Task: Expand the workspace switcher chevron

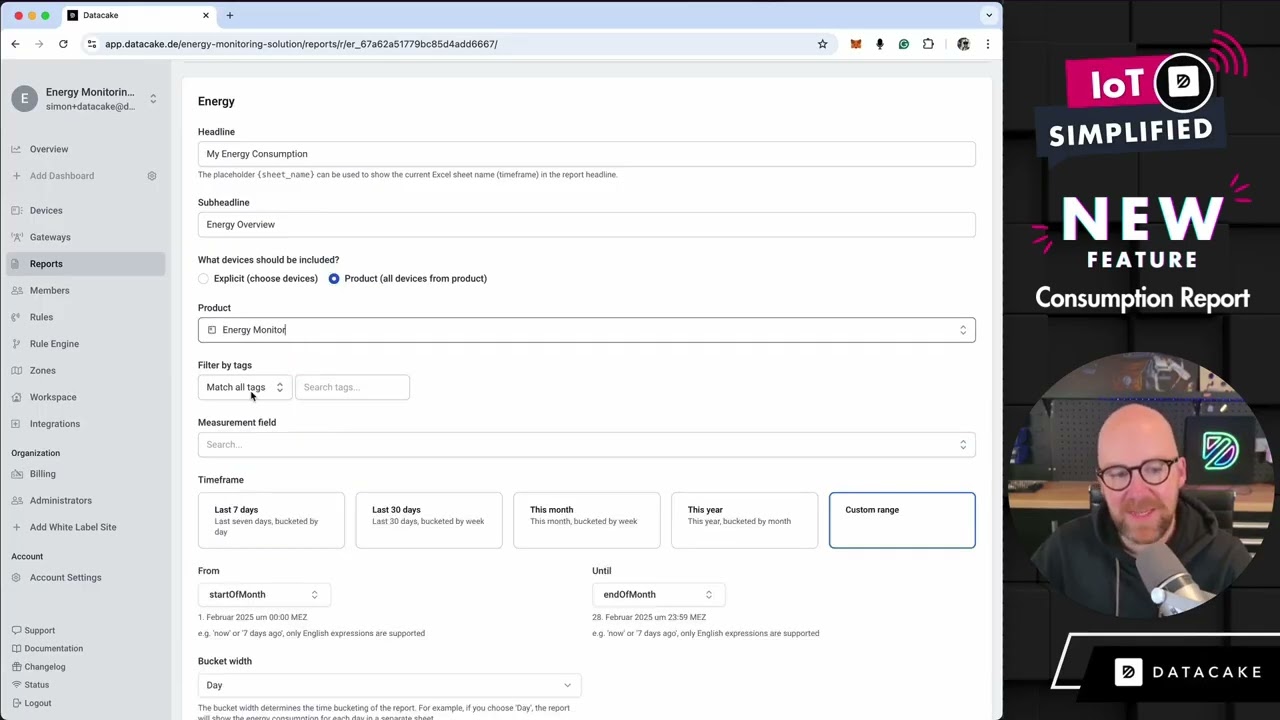Action: pos(153,99)
